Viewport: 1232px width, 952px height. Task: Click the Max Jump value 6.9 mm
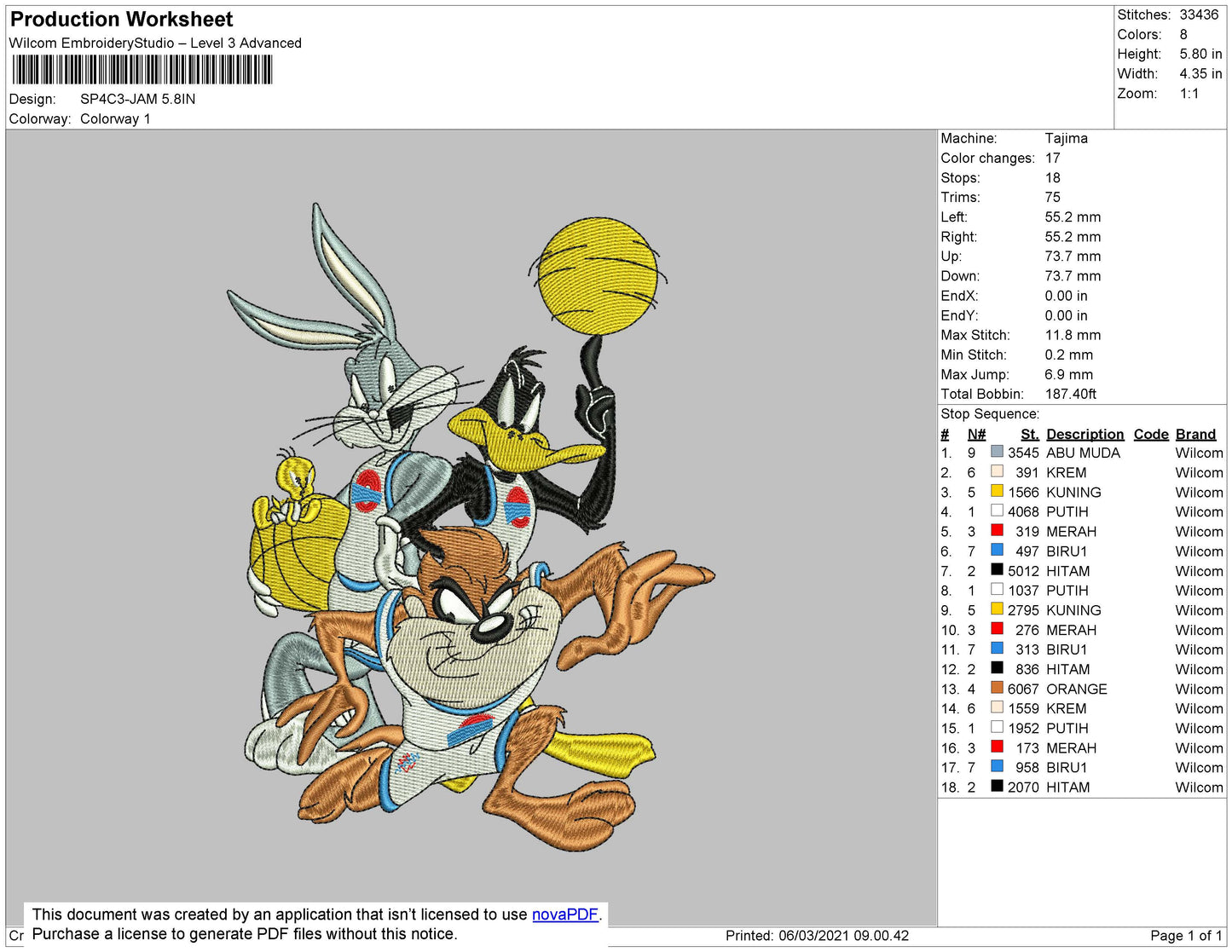click(x=1068, y=374)
